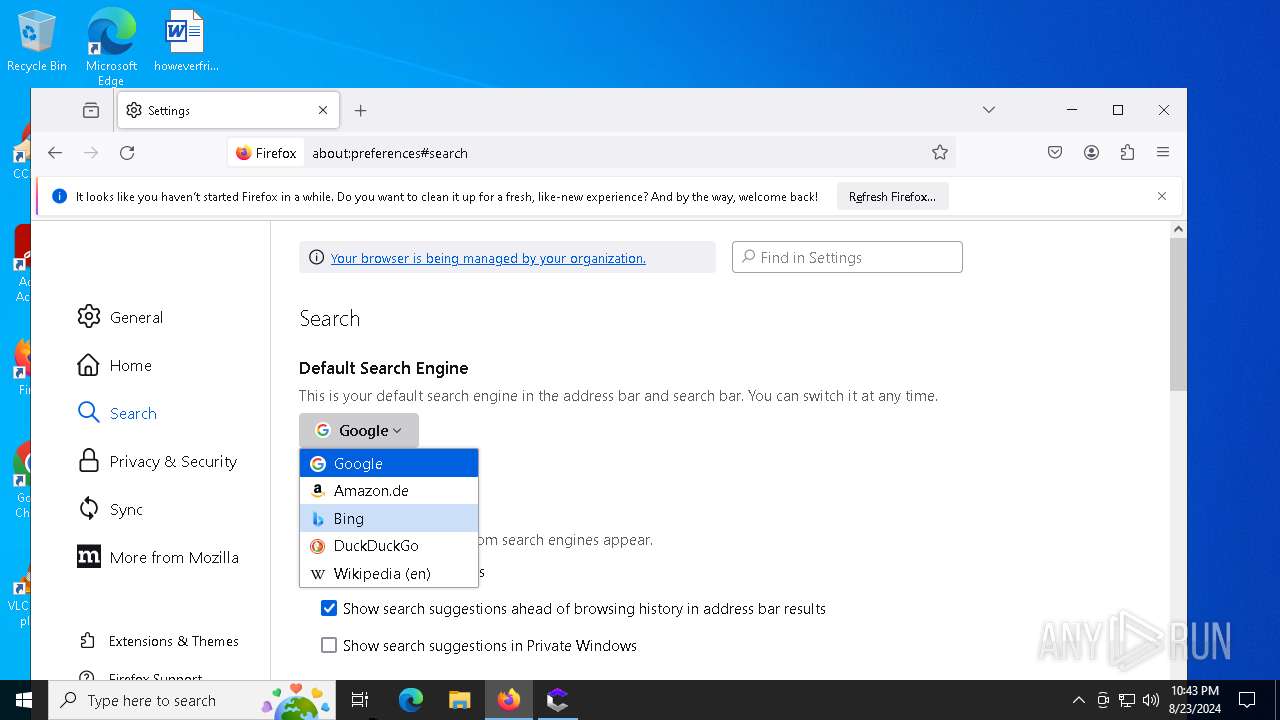The height and width of the screenshot is (720, 1280).
Task: Uncheck suggestions ahead of browsing history
Action: pyautogui.click(x=329, y=608)
